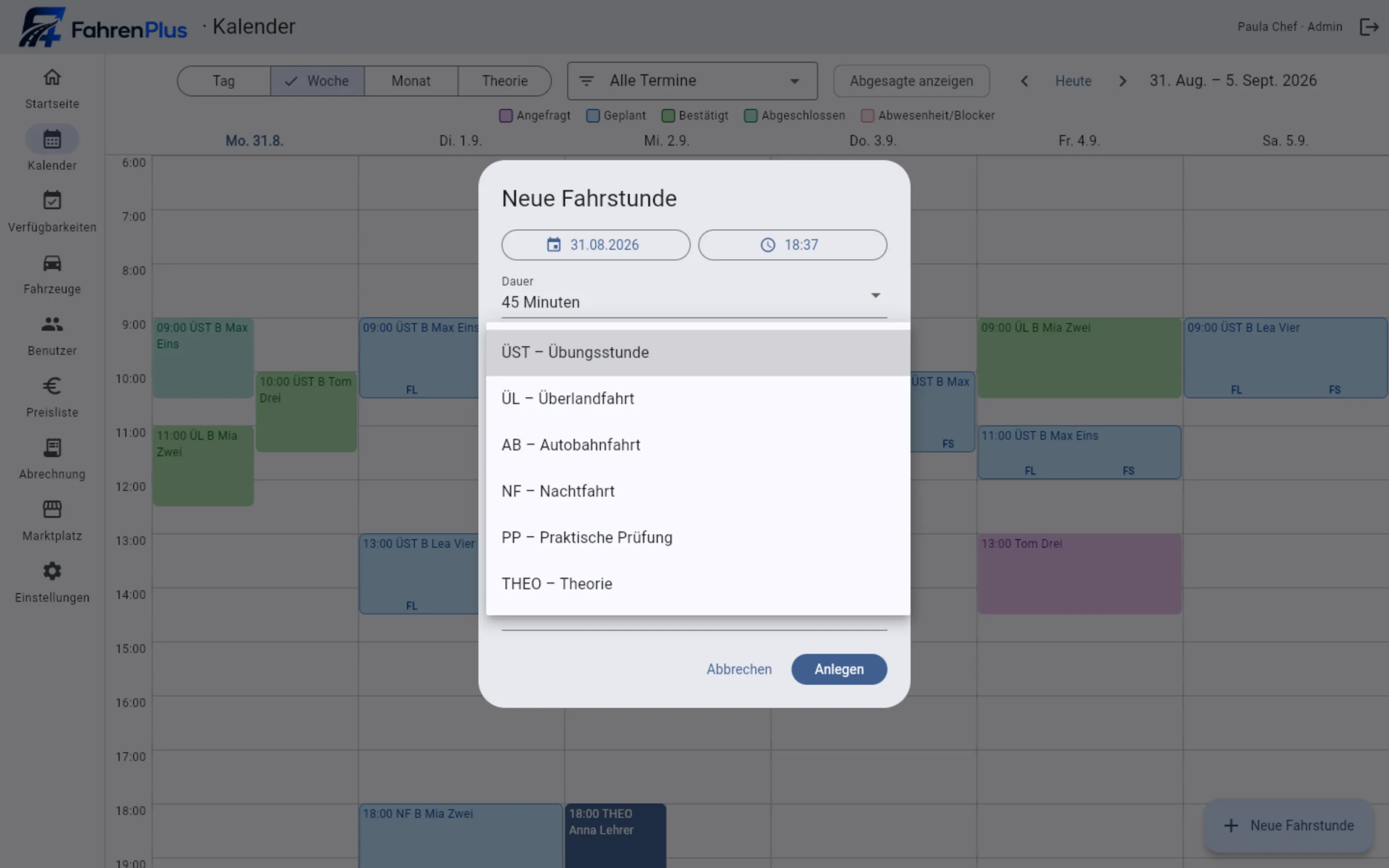Open the Alle Termine filter dropdown
1389x868 pixels.
[x=692, y=81]
